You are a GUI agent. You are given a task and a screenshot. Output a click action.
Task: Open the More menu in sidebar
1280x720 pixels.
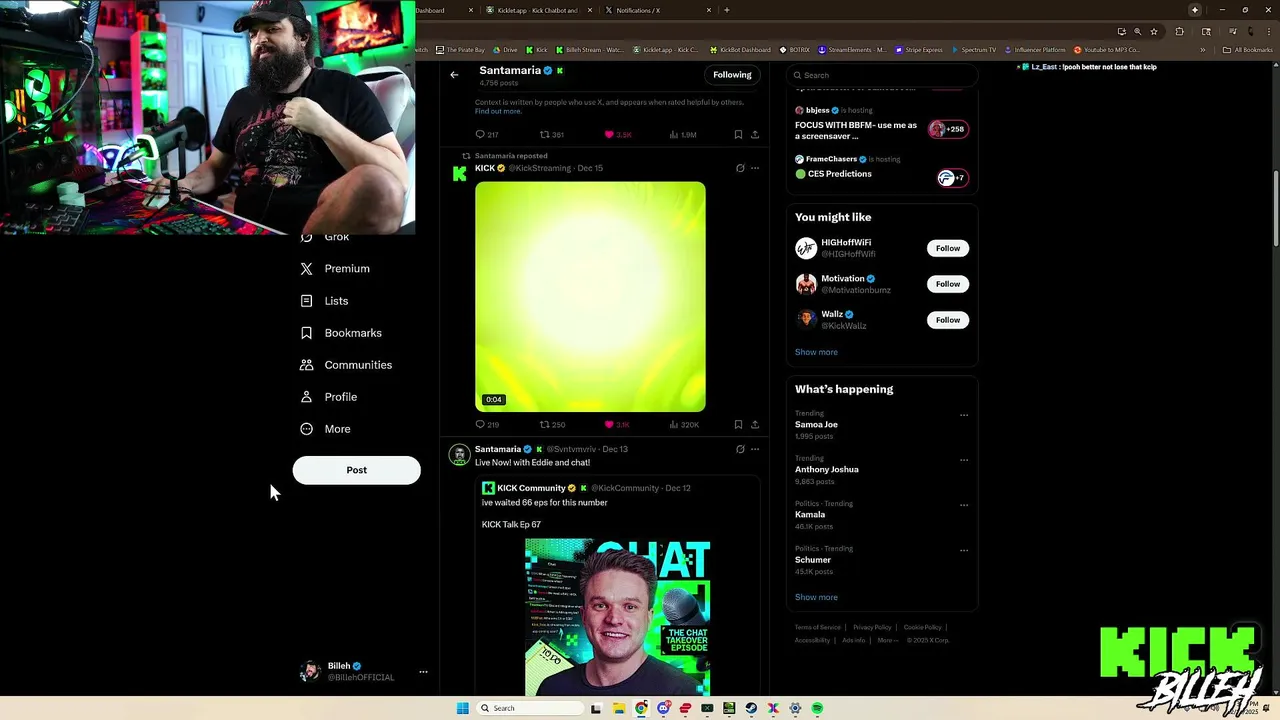(x=325, y=429)
